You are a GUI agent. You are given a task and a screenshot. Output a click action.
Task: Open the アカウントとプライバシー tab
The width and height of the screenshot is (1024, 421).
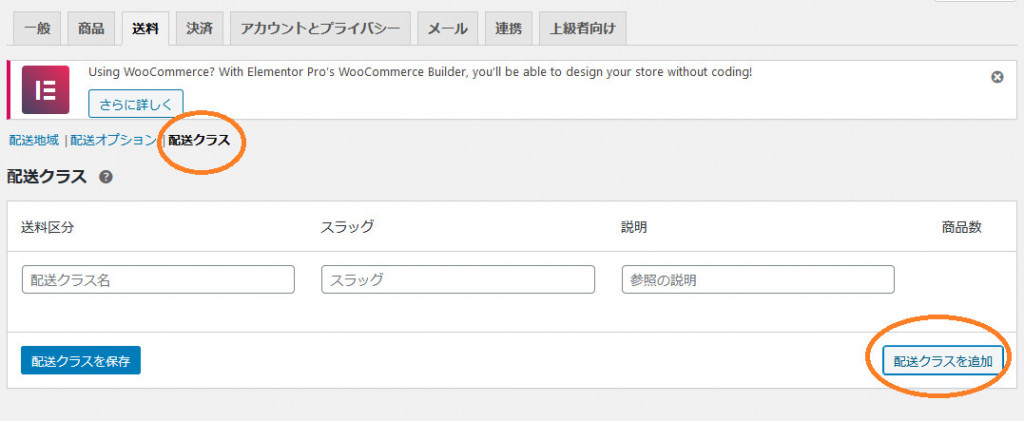pyautogui.click(x=320, y=29)
